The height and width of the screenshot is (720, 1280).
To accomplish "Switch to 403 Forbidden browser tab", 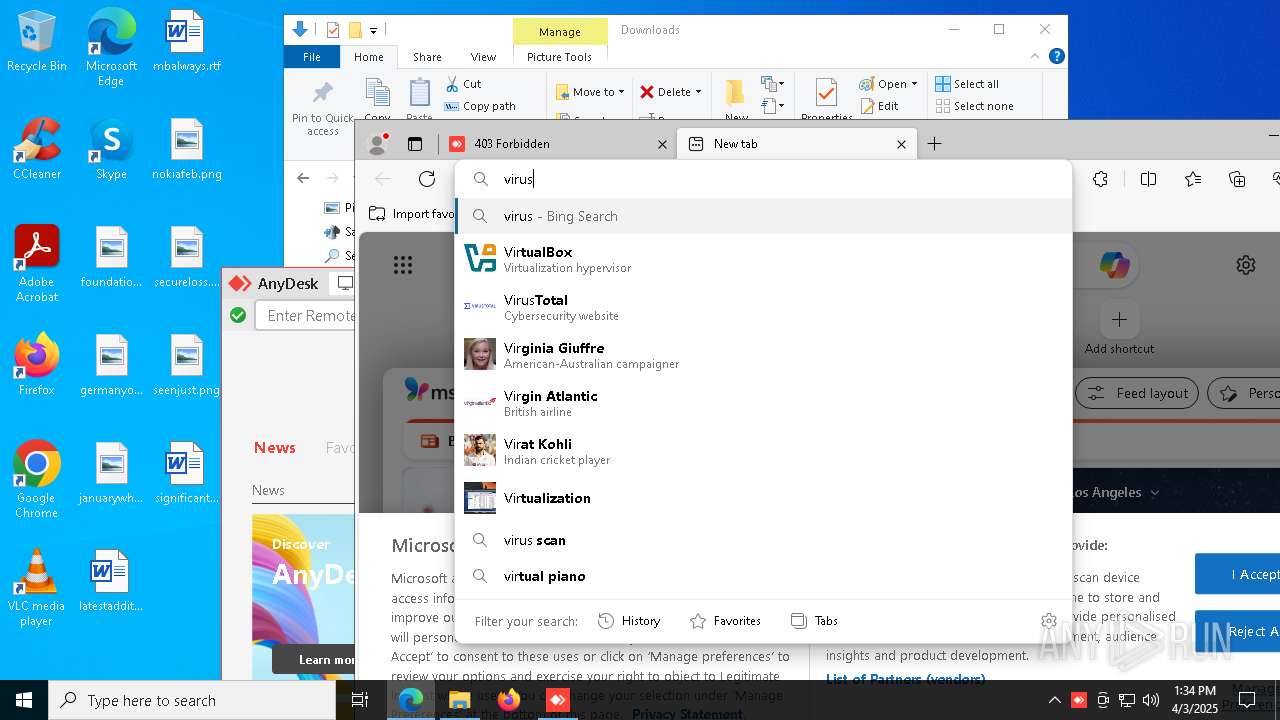I will 556,144.
